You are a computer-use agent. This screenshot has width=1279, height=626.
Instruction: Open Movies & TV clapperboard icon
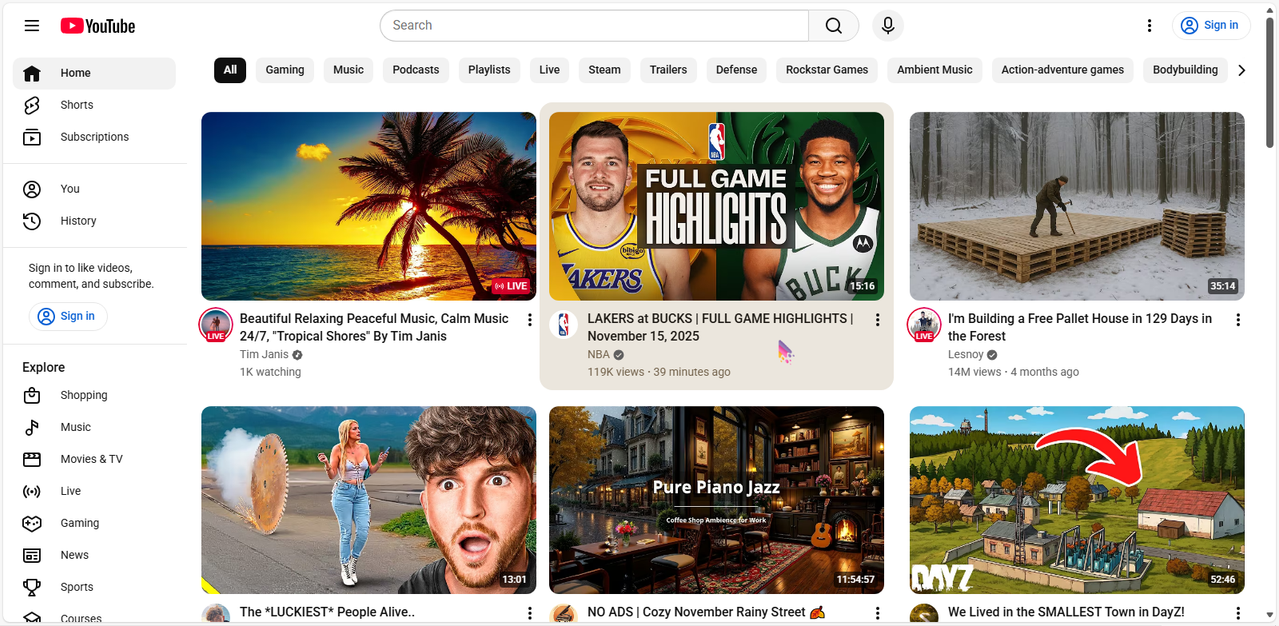coord(32,459)
